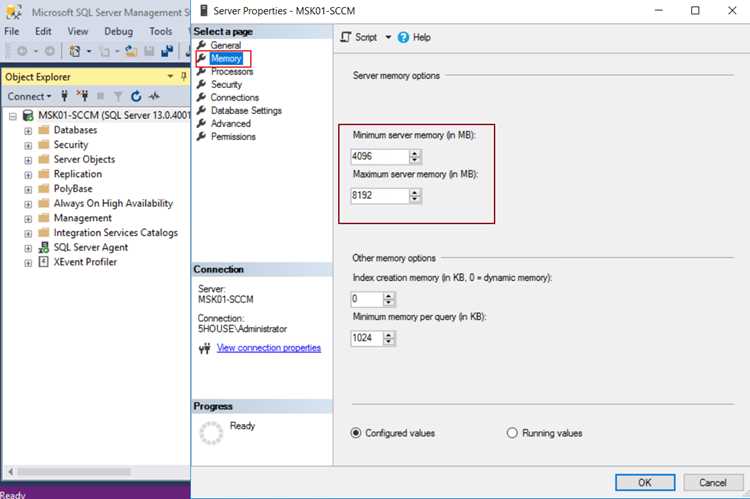Expand the Databases node

pos(28,131)
